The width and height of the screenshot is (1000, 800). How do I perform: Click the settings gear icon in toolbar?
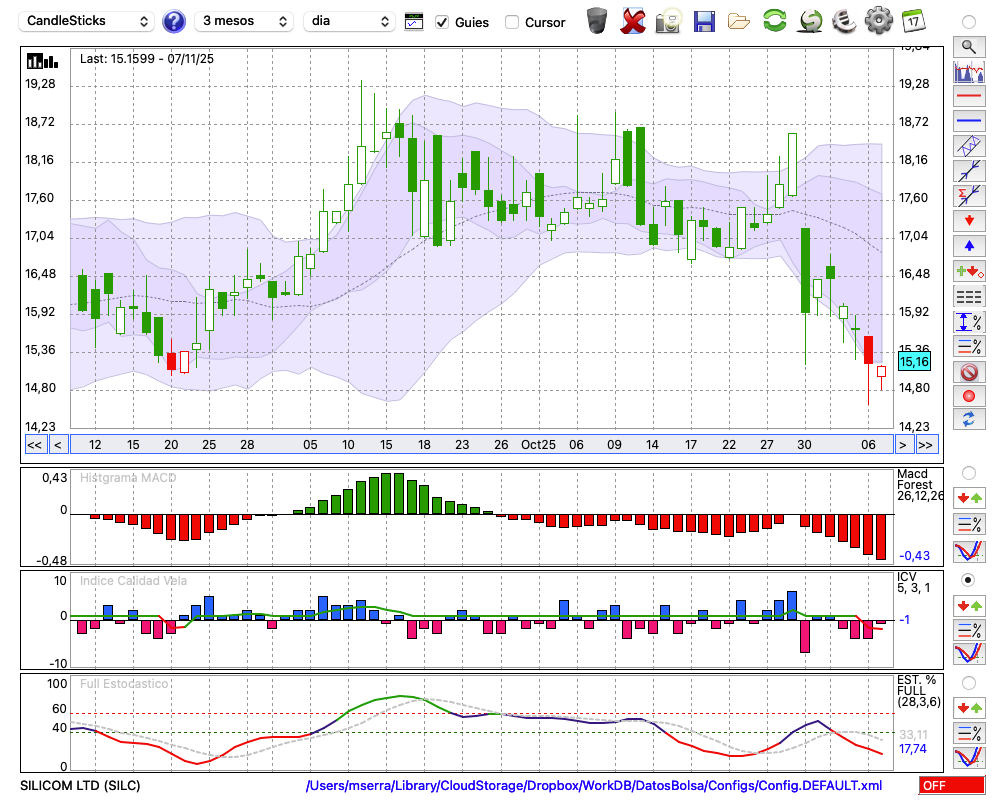pyautogui.click(x=878, y=20)
